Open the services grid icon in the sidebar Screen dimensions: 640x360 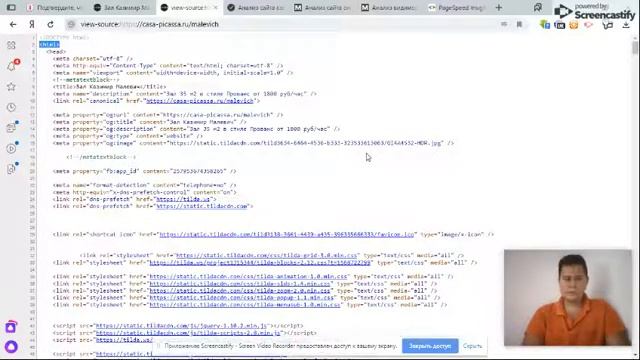(11, 45)
